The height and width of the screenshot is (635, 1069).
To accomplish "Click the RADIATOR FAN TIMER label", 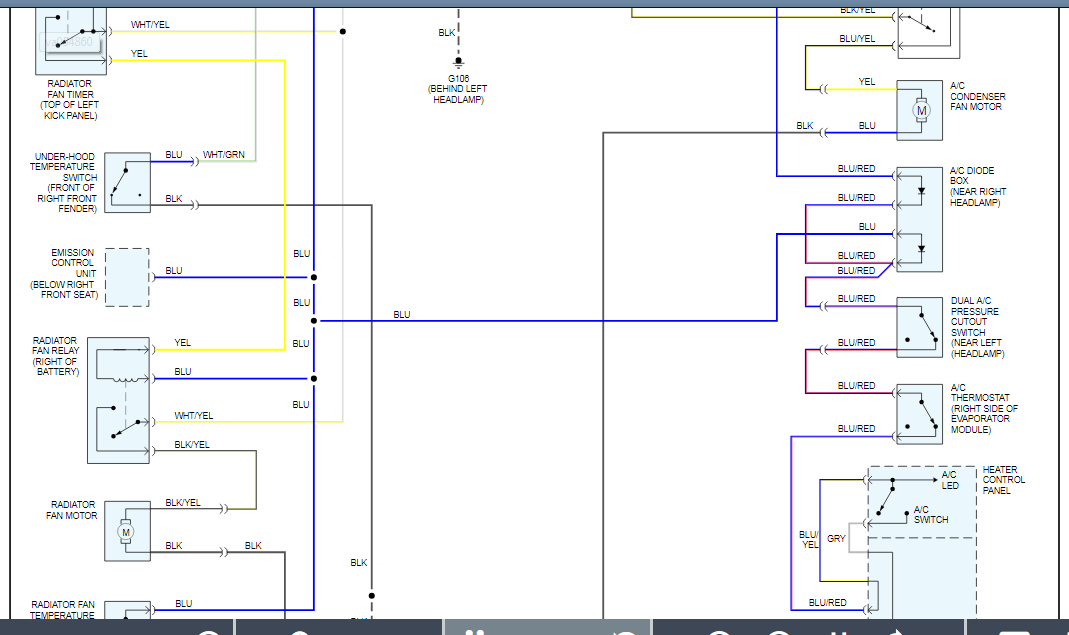I will coord(70,100).
